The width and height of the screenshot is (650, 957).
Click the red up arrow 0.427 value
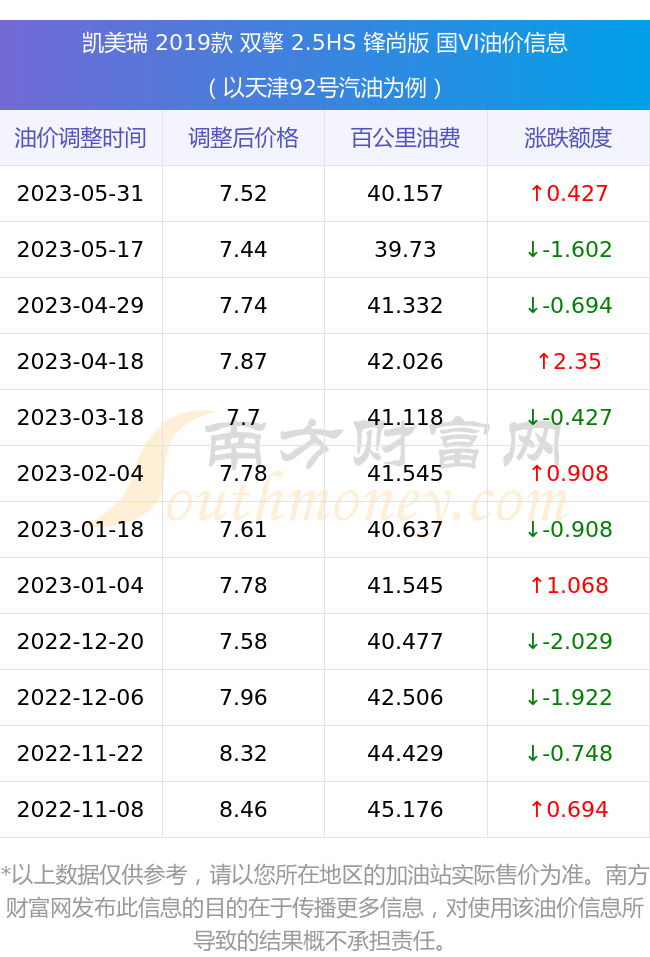click(x=568, y=193)
